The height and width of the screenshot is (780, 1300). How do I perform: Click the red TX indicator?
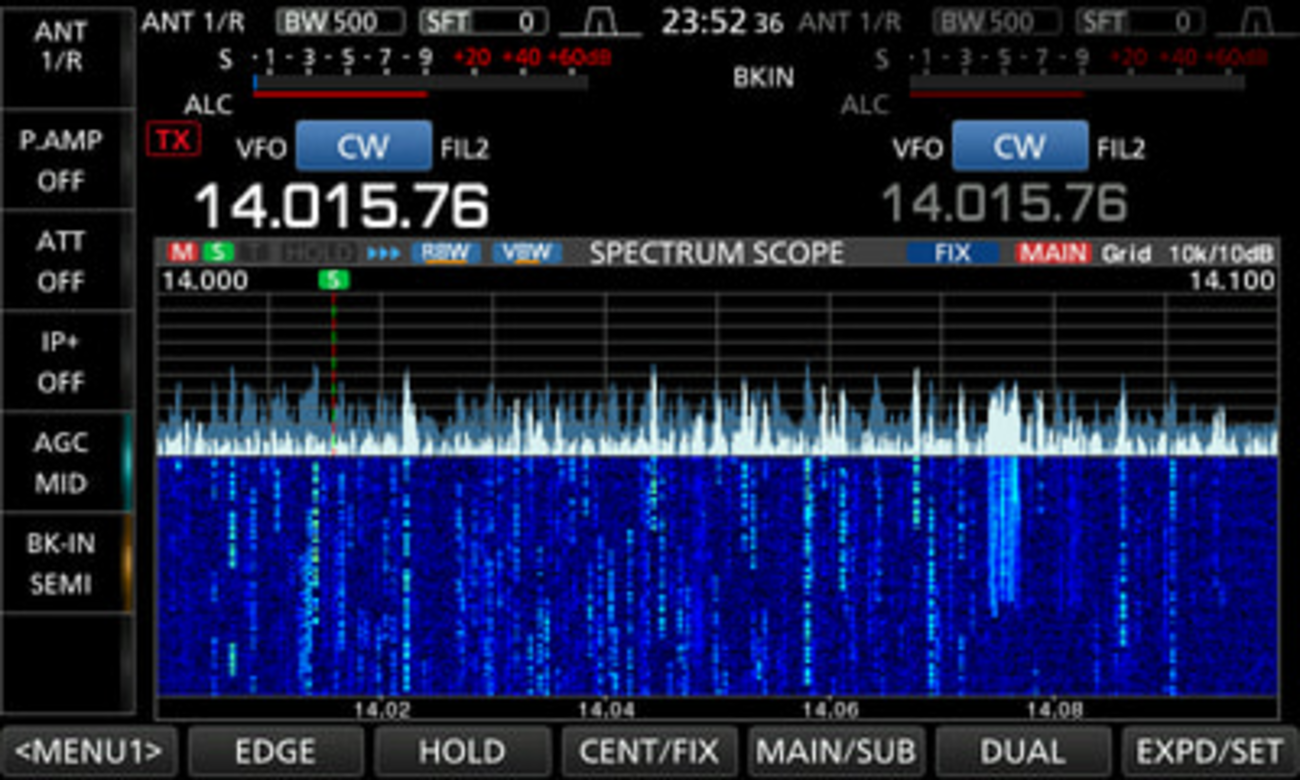click(174, 140)
